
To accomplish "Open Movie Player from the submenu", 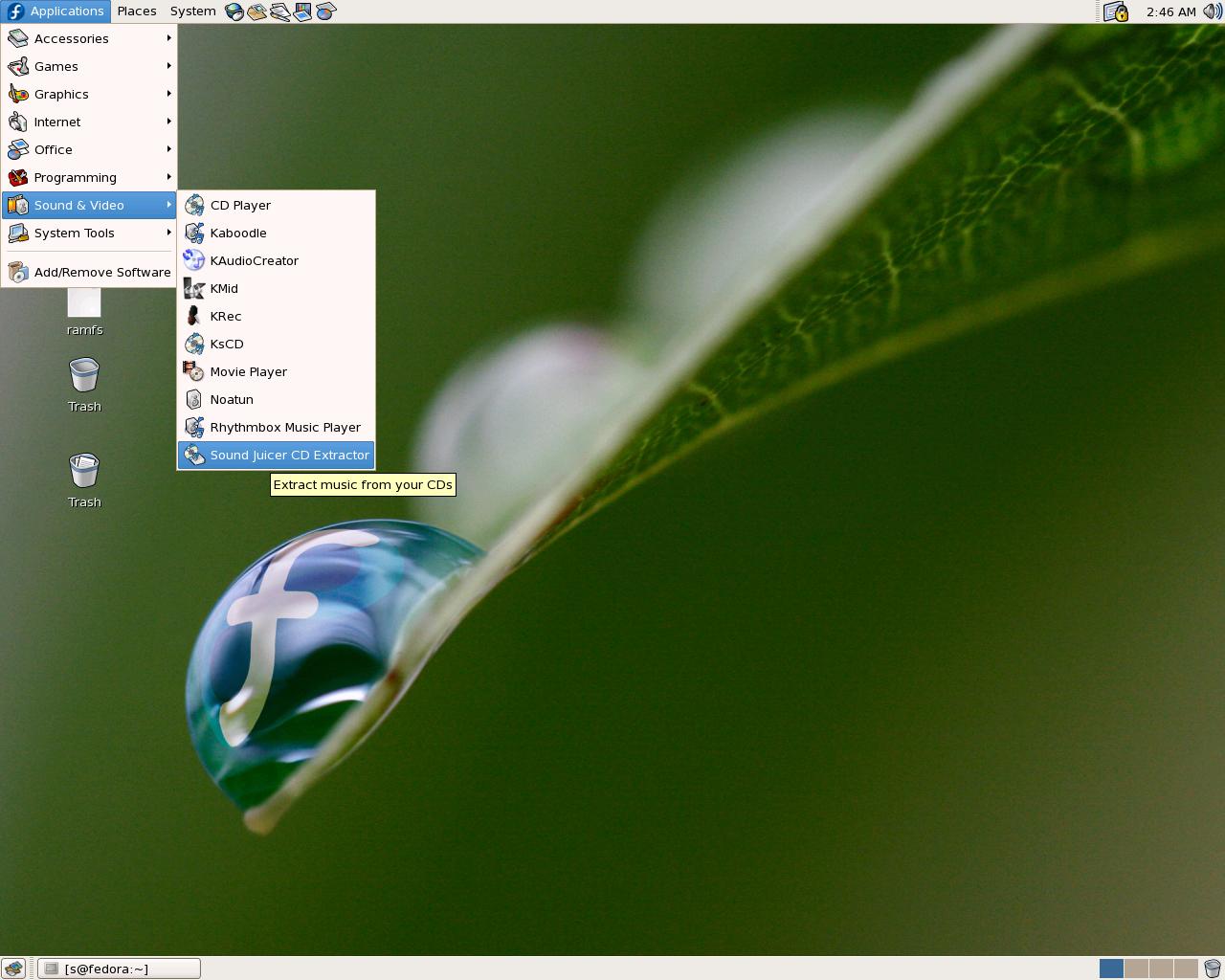I will point(276,371).
